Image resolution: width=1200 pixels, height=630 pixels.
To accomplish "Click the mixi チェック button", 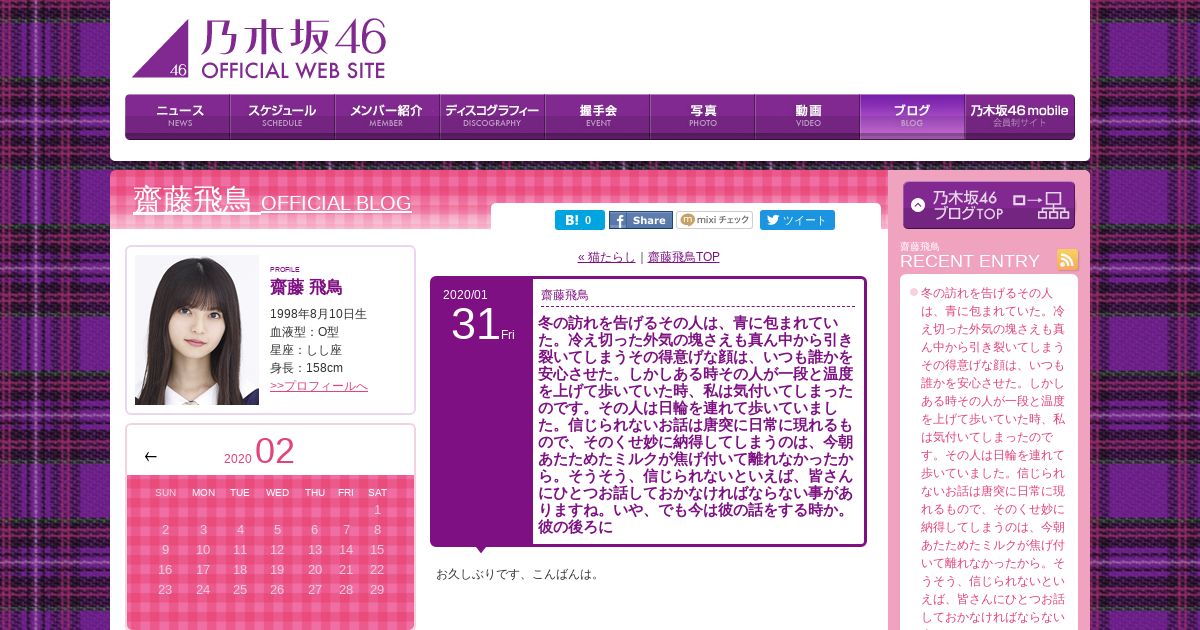I will tap(715, 220).
